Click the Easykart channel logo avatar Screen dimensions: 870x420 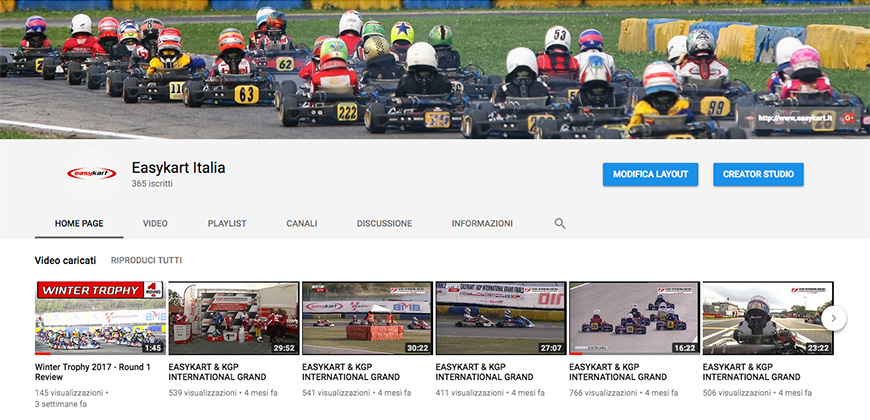click(91, 174)
